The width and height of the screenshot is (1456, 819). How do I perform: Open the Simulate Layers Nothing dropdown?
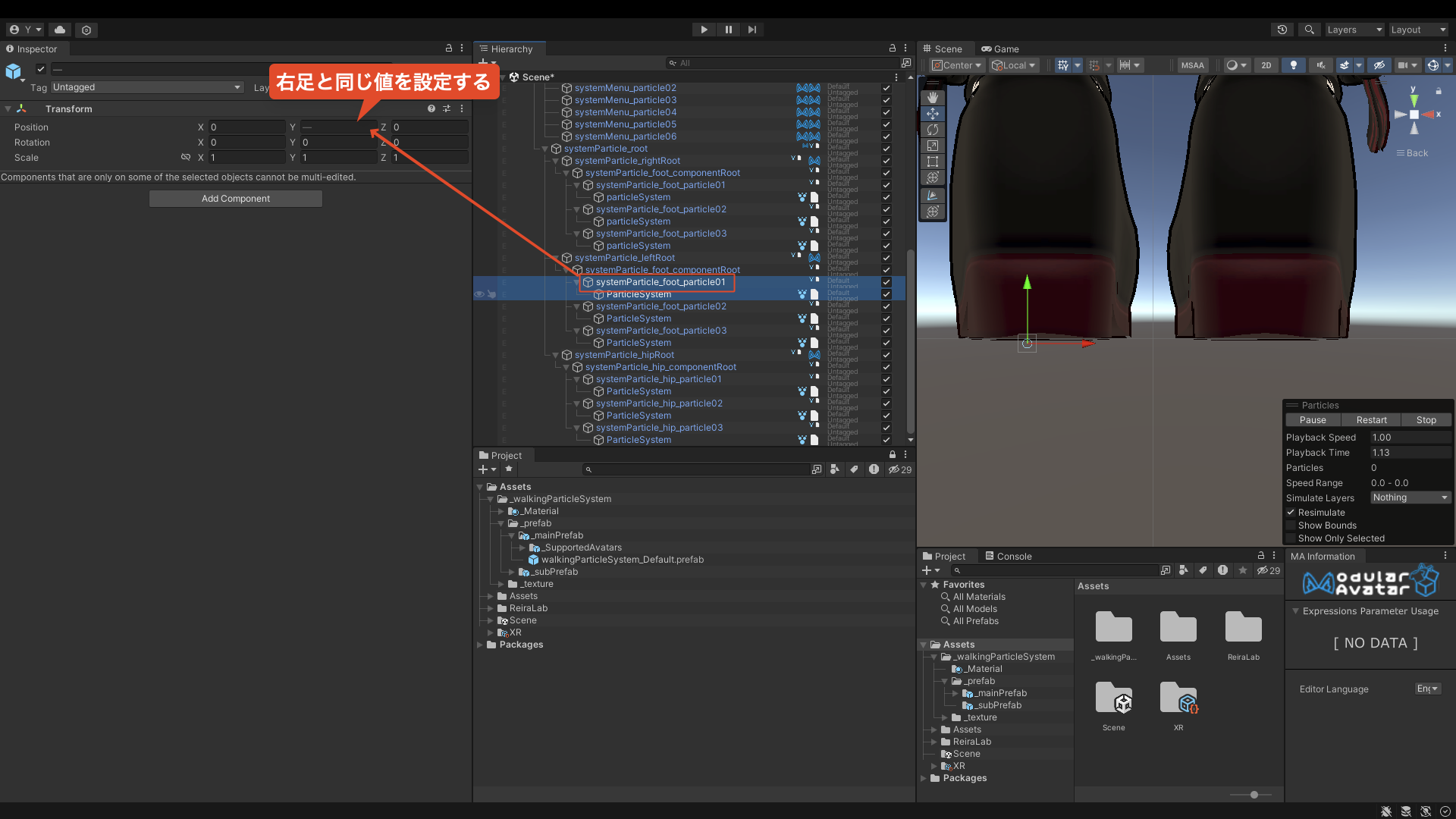(1410, 497)
